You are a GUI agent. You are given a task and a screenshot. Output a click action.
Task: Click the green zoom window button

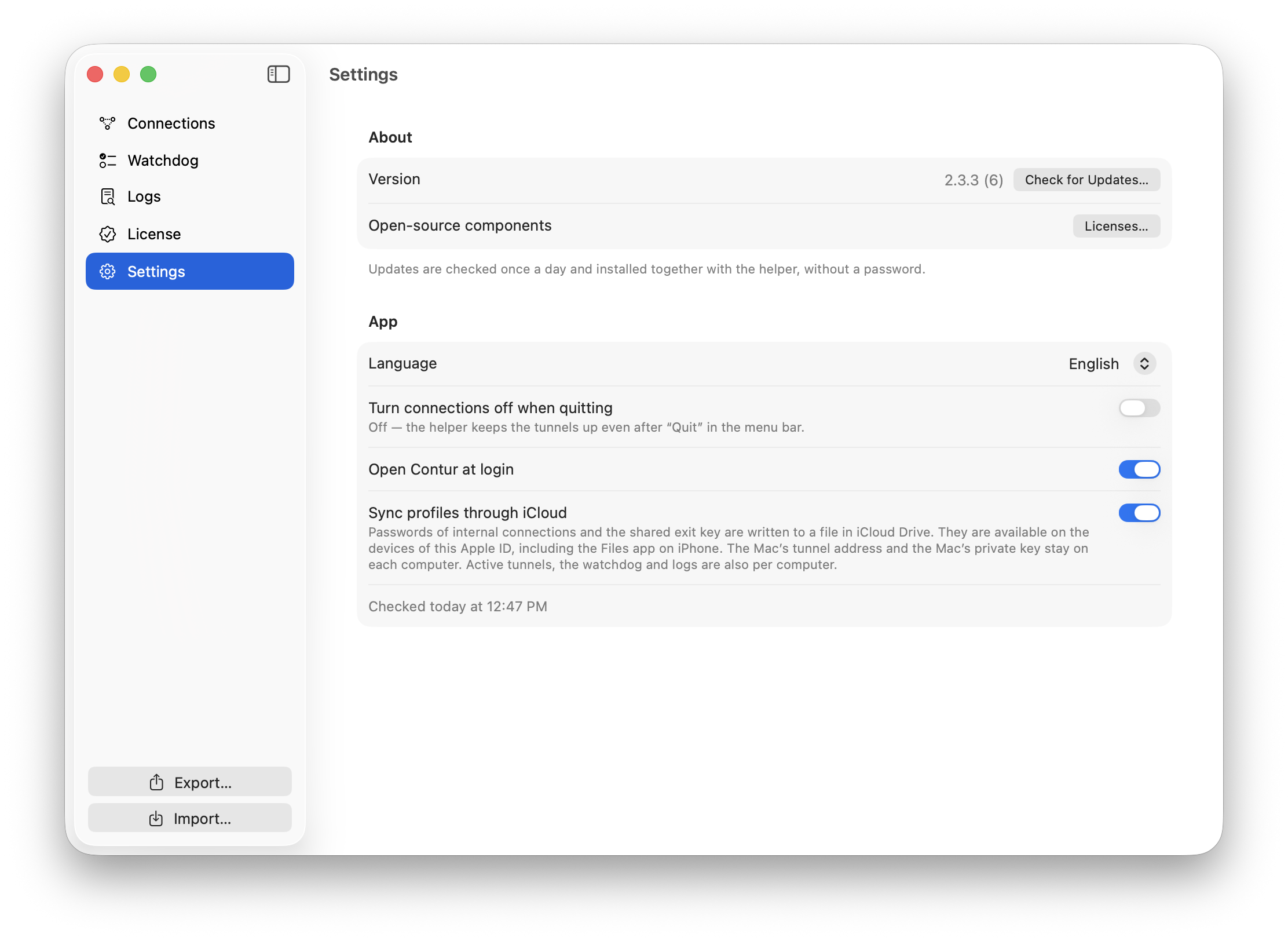point(148,74)
